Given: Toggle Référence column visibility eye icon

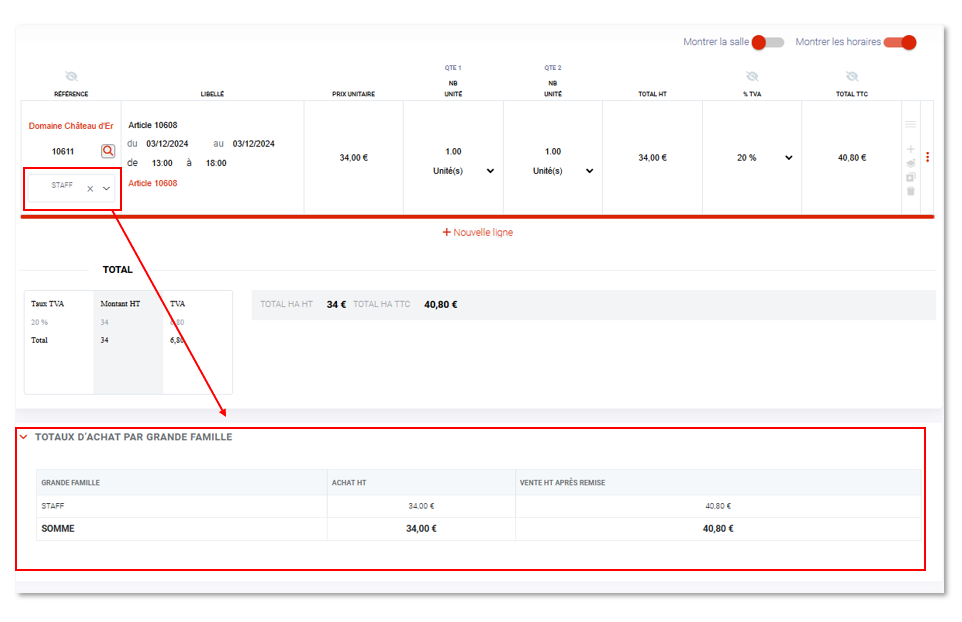Looking at the screenshot, I should pyautogui.click(x=71, y=76).
